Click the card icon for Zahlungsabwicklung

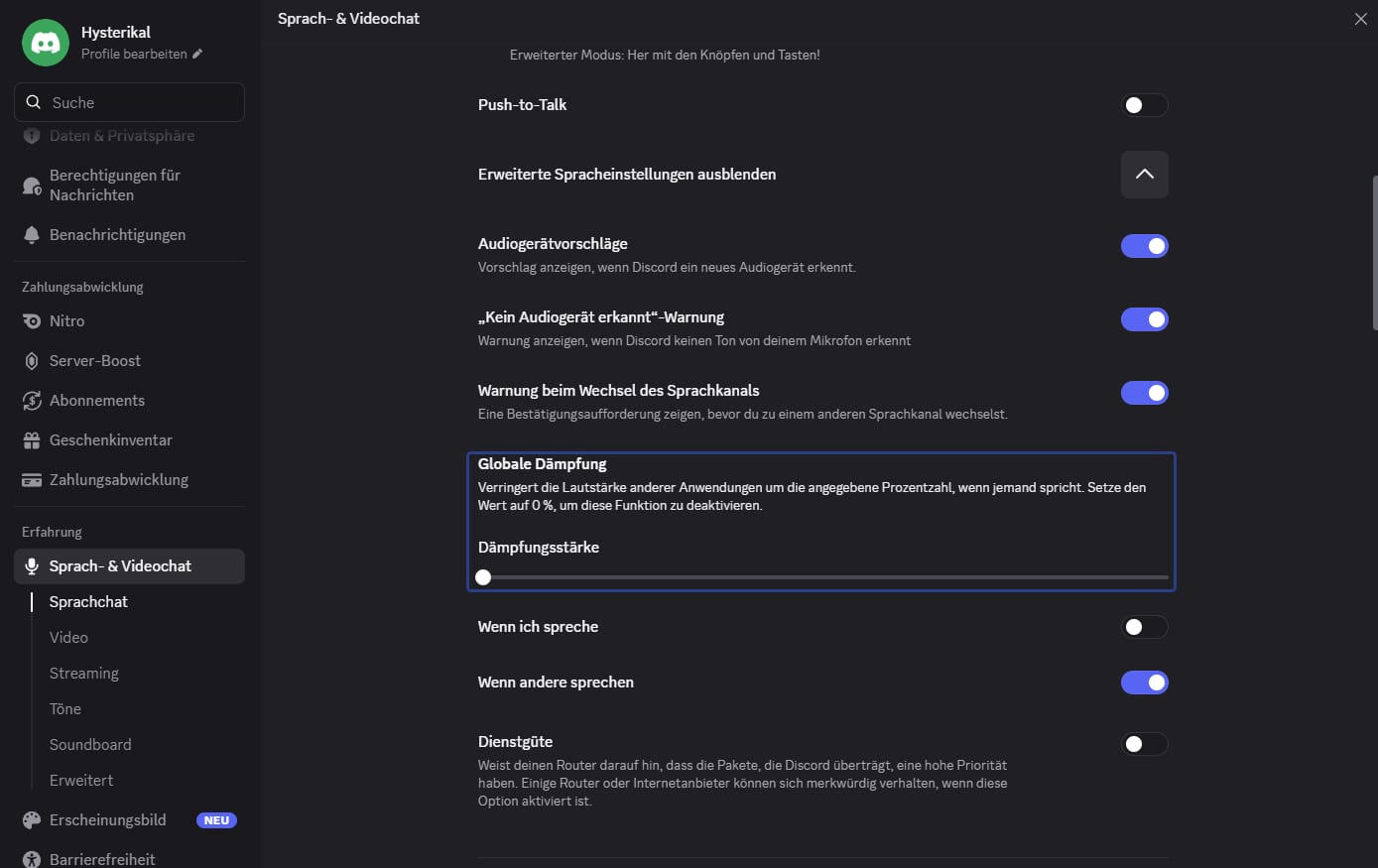[x=32, y=480]
